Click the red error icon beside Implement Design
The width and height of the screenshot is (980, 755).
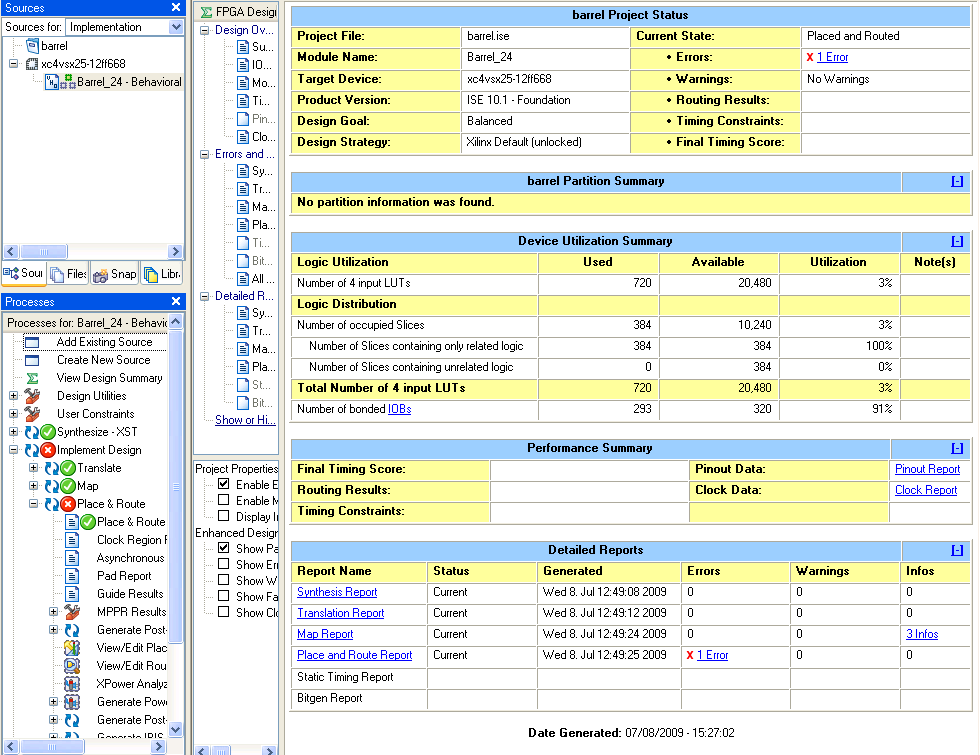pos(48,450)
